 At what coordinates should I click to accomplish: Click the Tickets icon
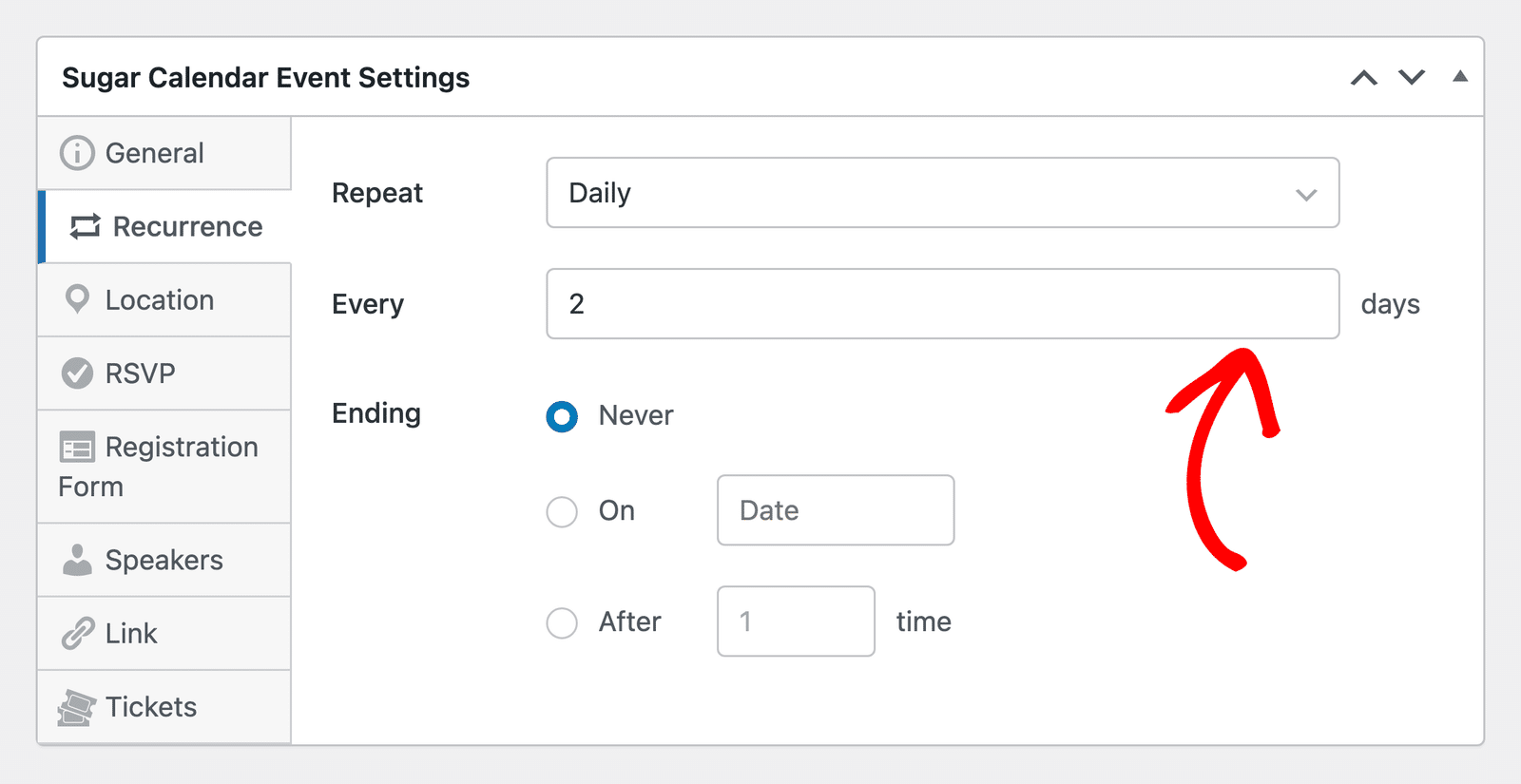click(x=76, y=707)
